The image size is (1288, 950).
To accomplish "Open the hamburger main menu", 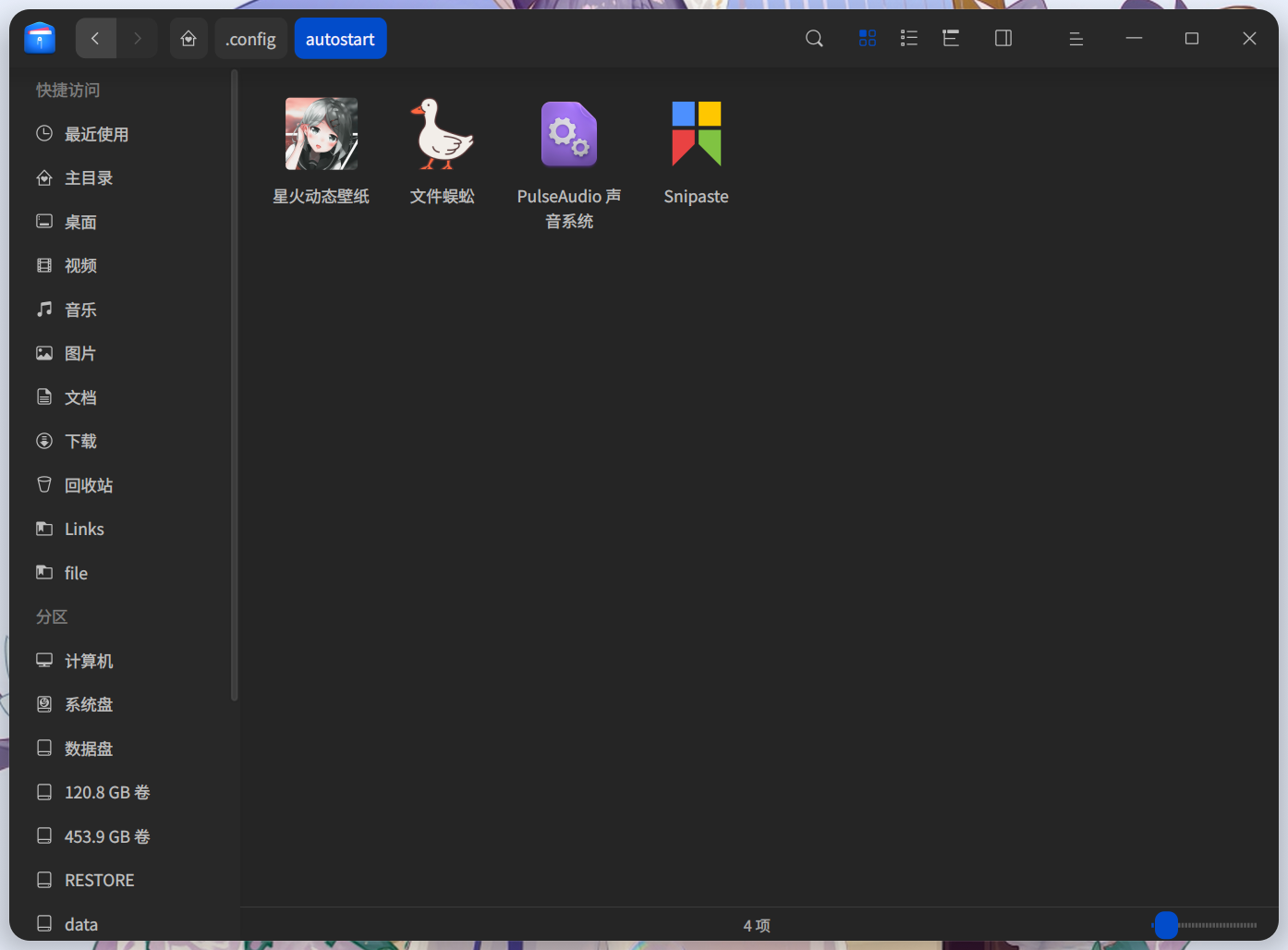I will pyautogui.click(x=1075, y=39).
